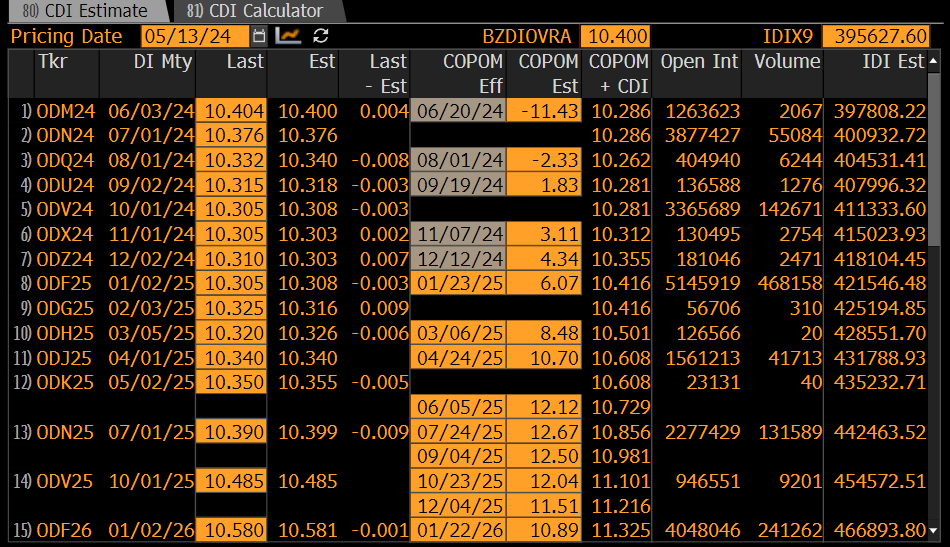Select the ODM24 ticker link
This screenshot has width=950, height=547.
[x=65, y=111]
